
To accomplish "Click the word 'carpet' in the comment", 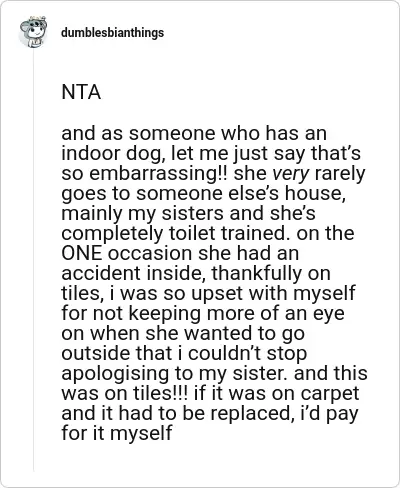I will [x=330, y=394].
